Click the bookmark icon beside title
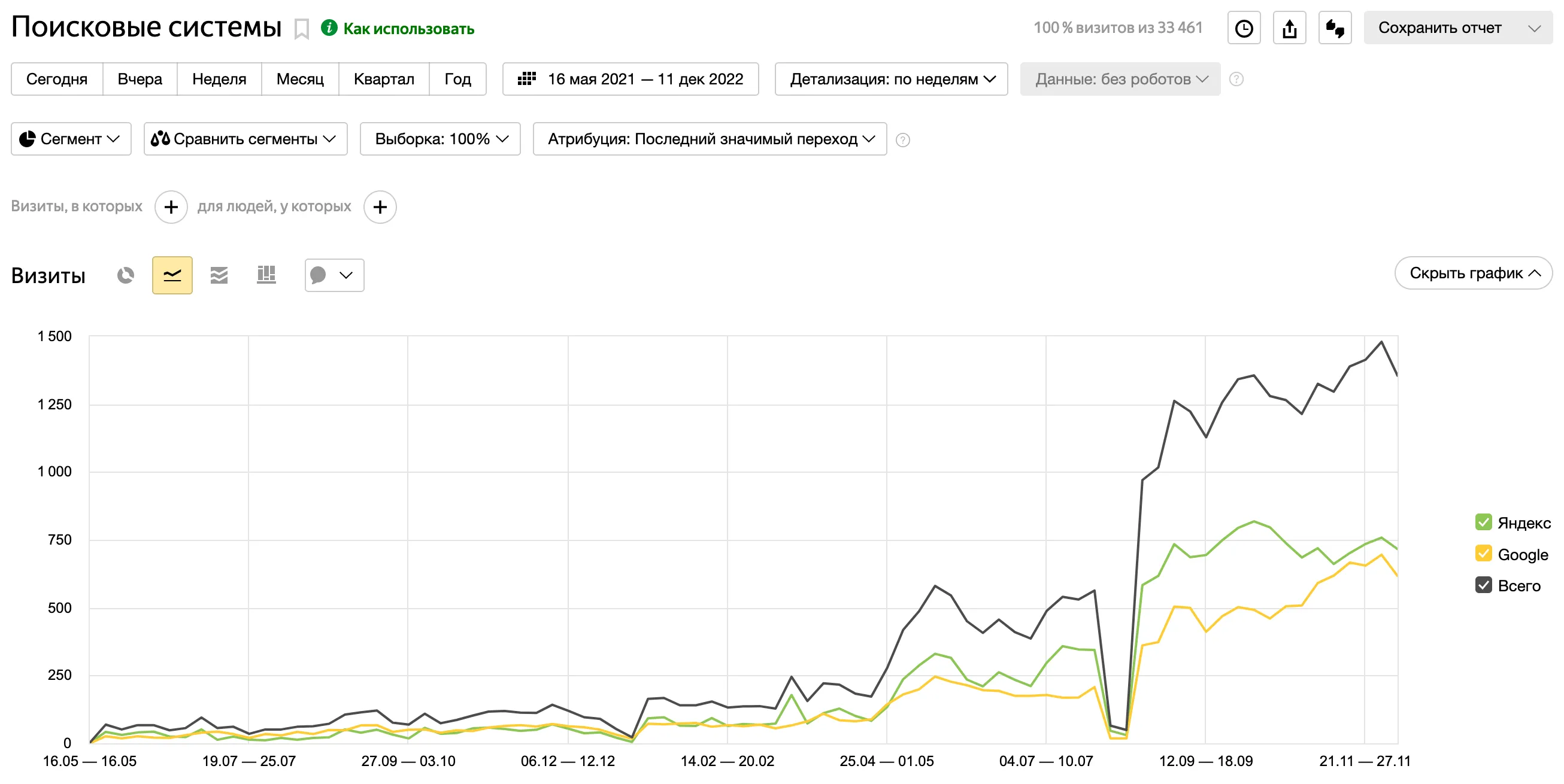This screenshot has height=784, width=1564. tap(302, 29)
